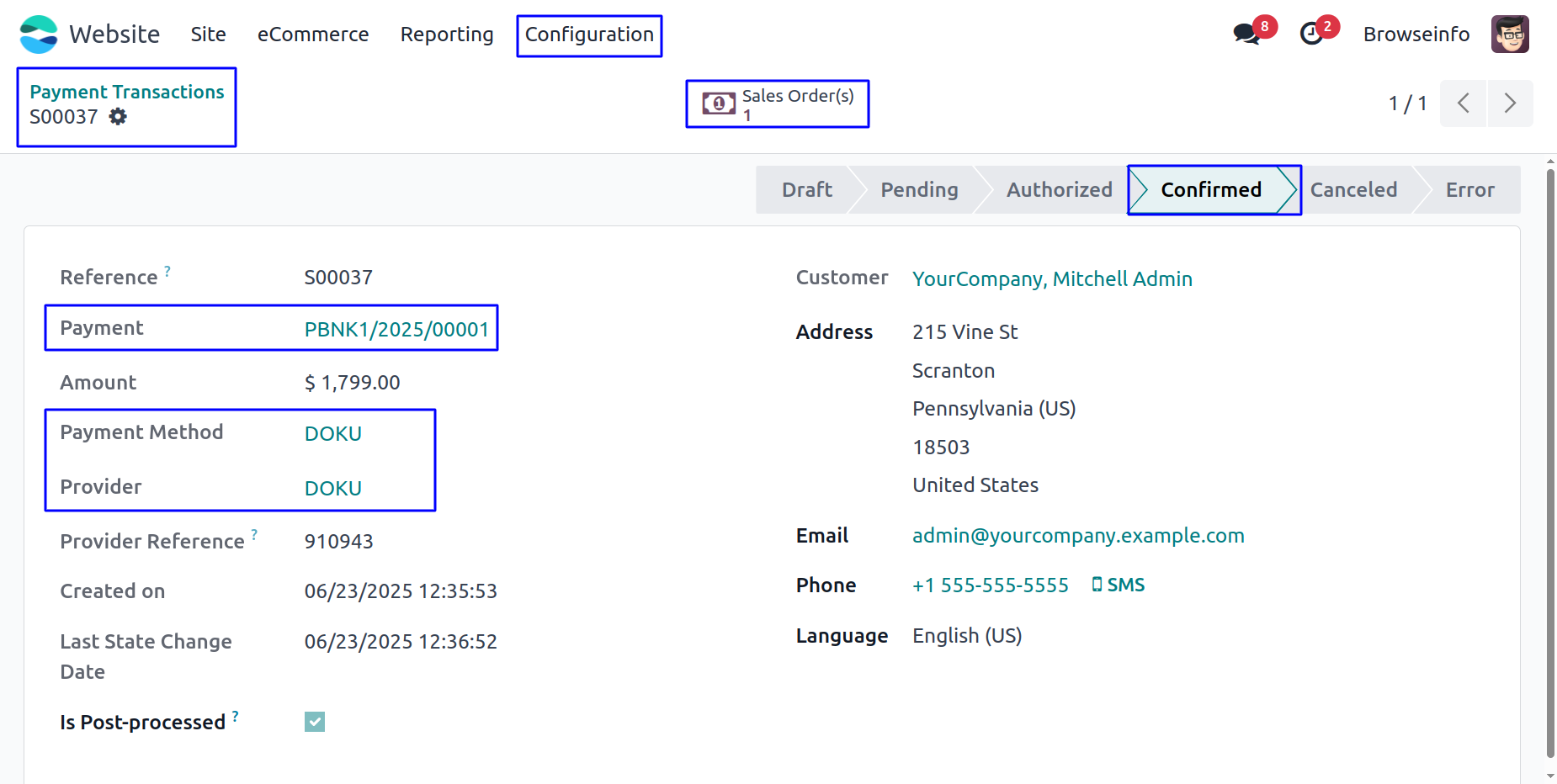The image size is (1557, 784).
Task: Click the admin@yourcompany.example.com email link
Action: click(1078, 536)
